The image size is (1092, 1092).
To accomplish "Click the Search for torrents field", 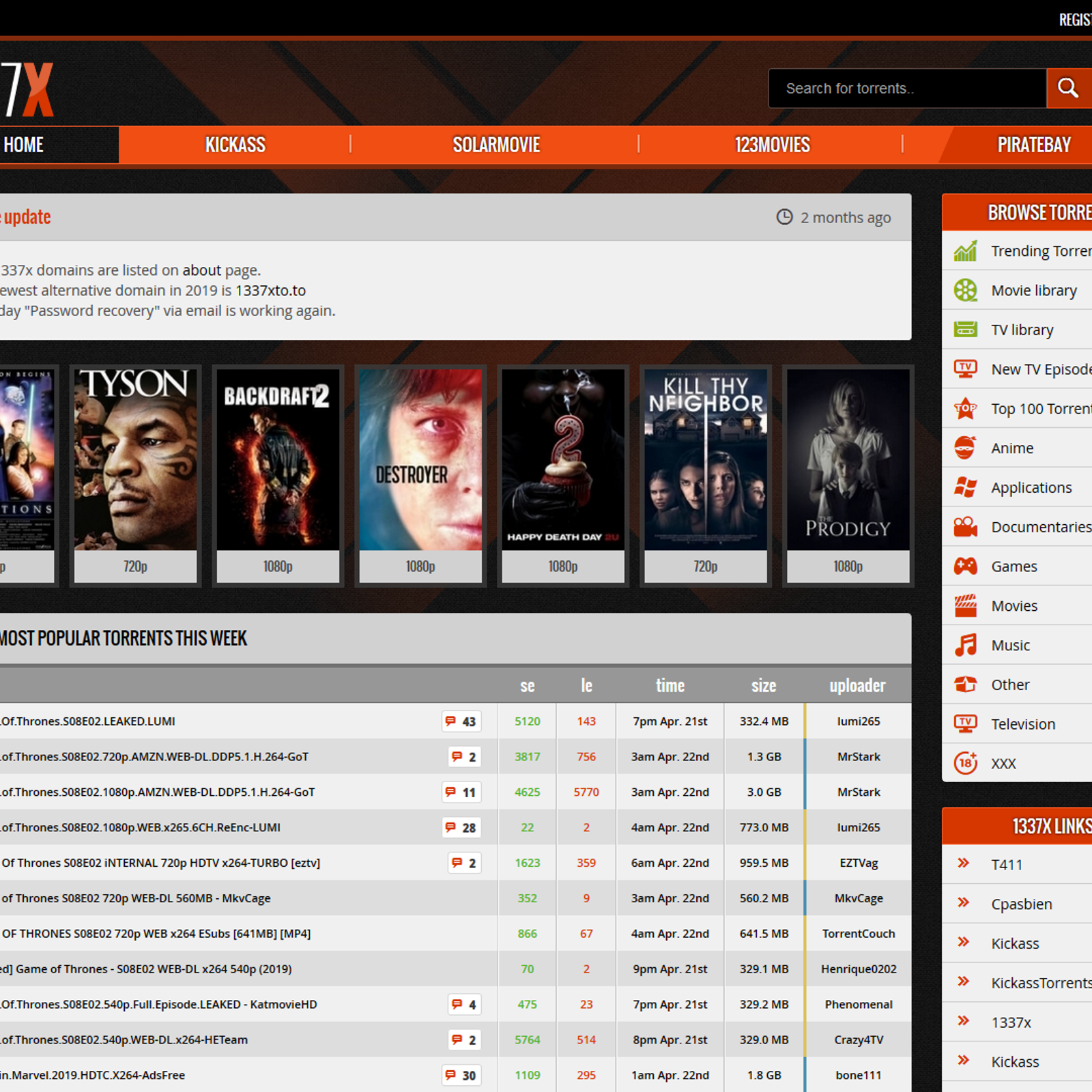I will tap(907, 88).
